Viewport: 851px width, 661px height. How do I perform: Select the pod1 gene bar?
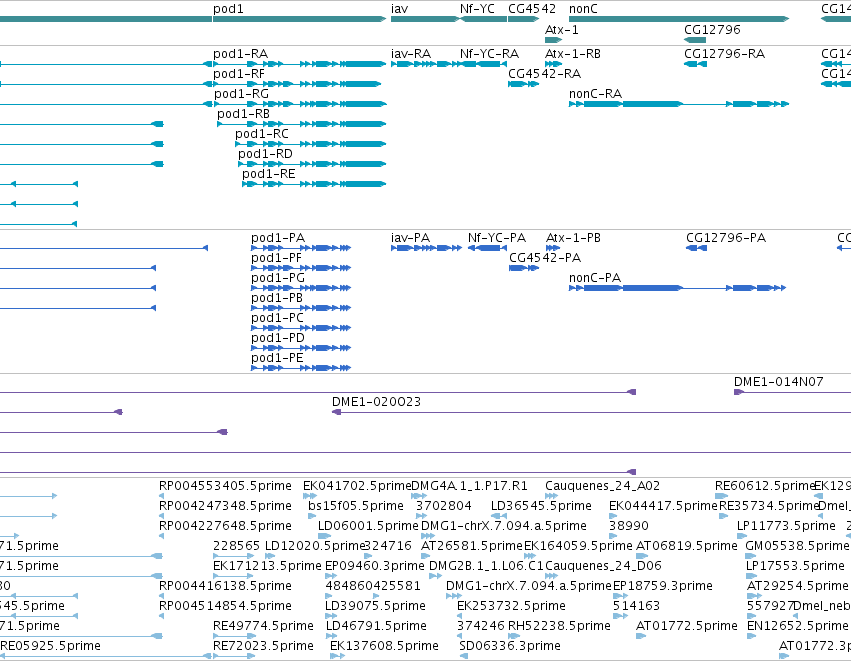(x=300, y=19)
